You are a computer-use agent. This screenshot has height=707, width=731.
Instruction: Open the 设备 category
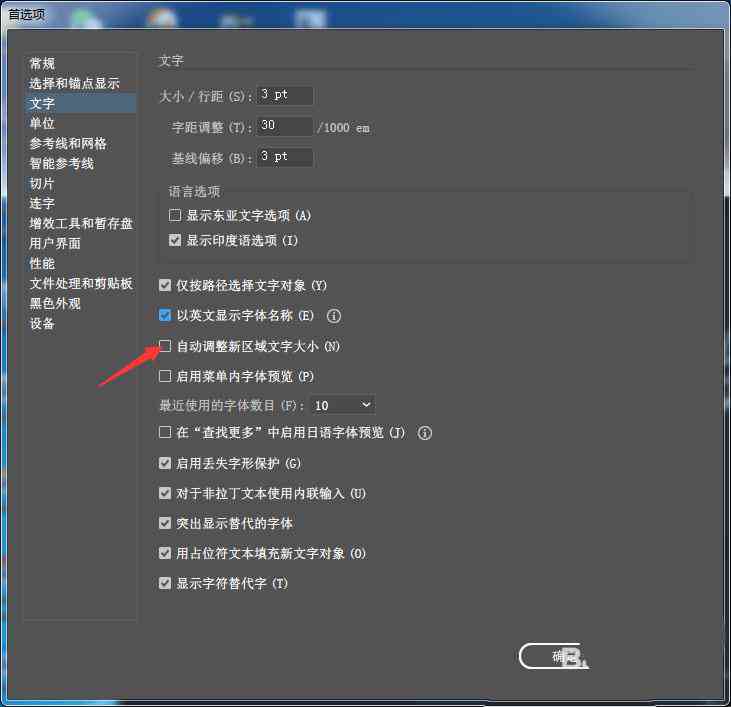pos(42,324)
